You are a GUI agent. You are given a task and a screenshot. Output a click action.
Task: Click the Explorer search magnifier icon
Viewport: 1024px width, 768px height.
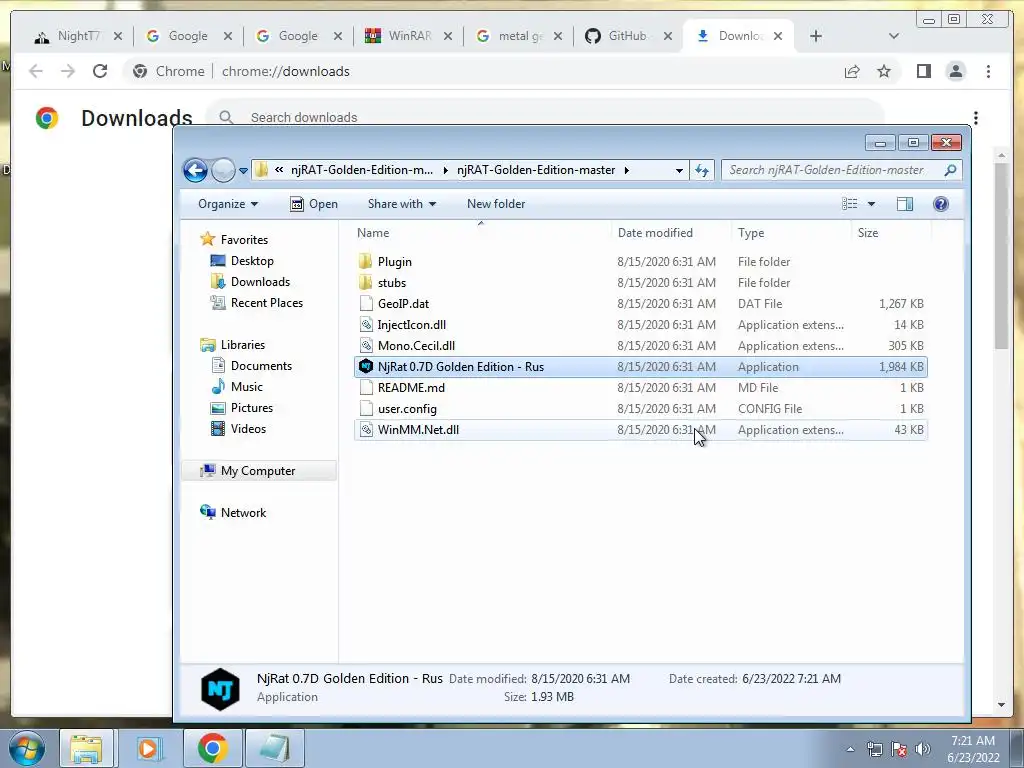950,170
